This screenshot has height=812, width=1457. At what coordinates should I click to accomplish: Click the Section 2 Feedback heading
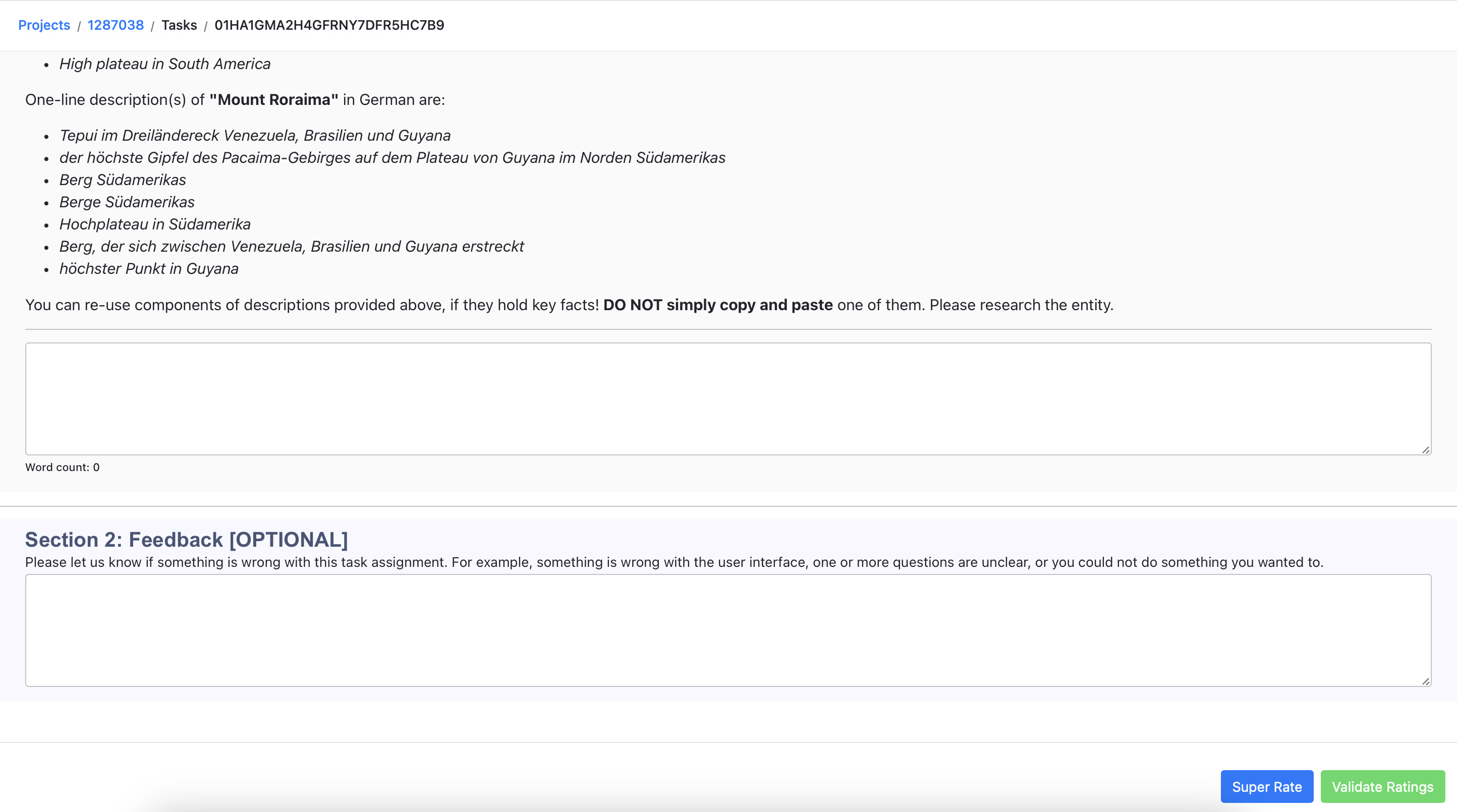(x=186, y=540)
